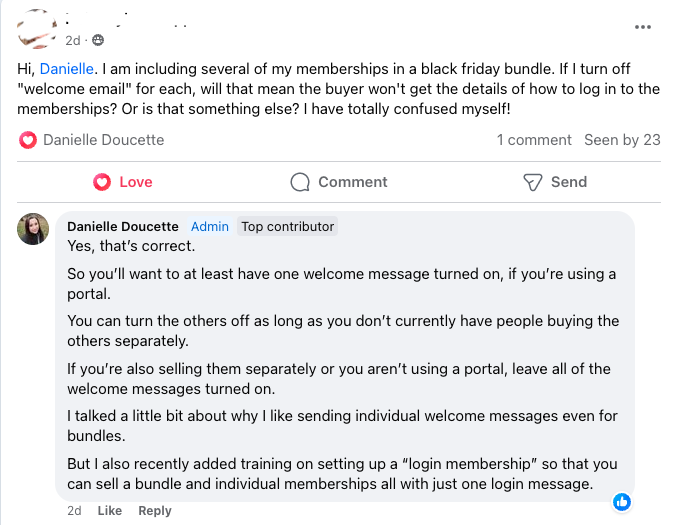Toggle the Love reaction on post

pos(123,182)
